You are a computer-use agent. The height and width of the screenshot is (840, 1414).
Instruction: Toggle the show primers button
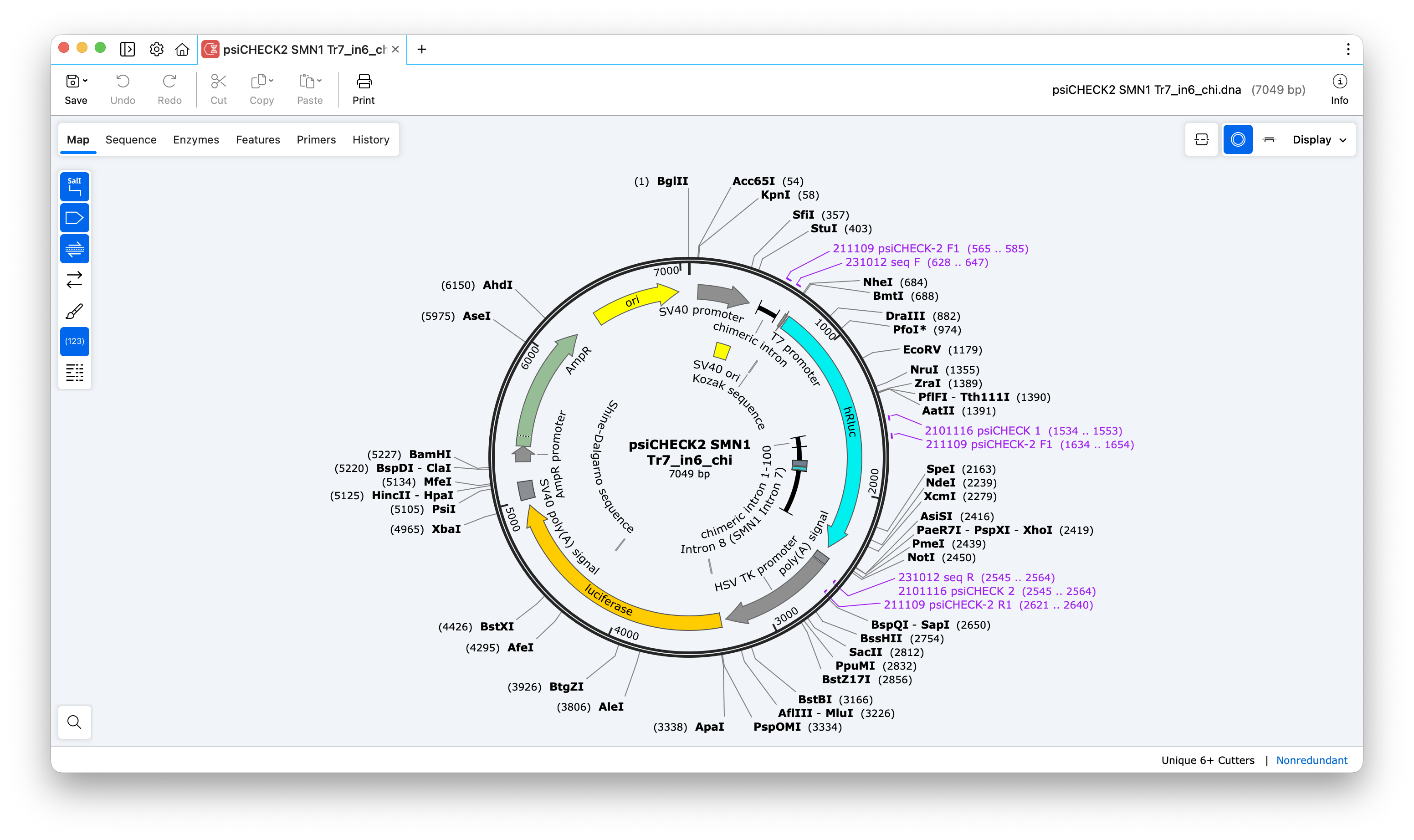(74, 249)
